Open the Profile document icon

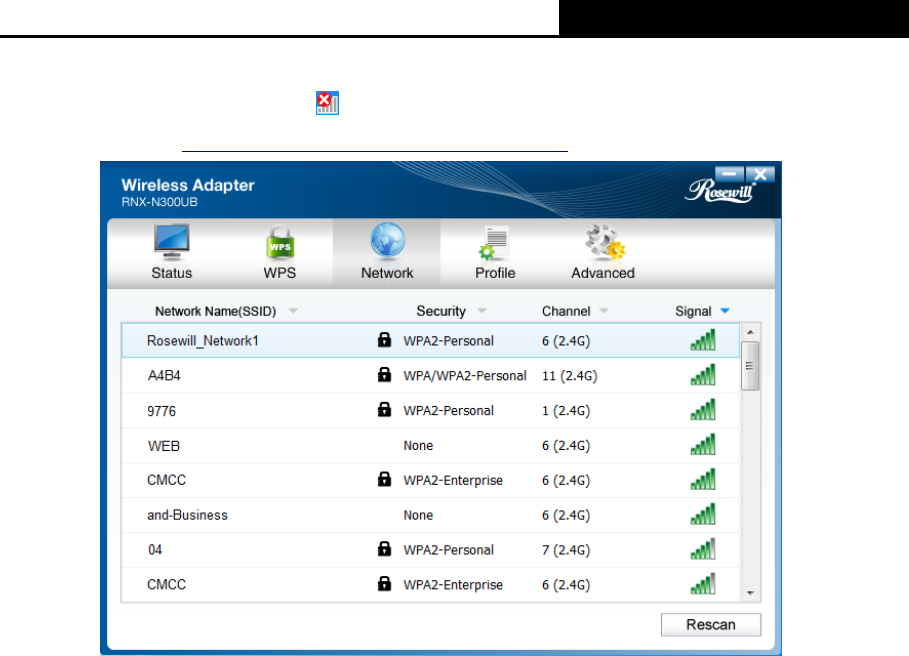tap(493, 243)
